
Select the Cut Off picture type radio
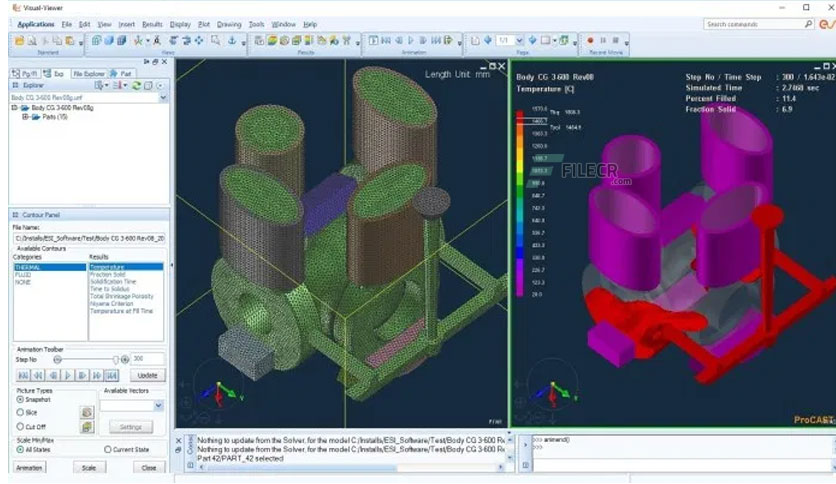pos(20,426)
